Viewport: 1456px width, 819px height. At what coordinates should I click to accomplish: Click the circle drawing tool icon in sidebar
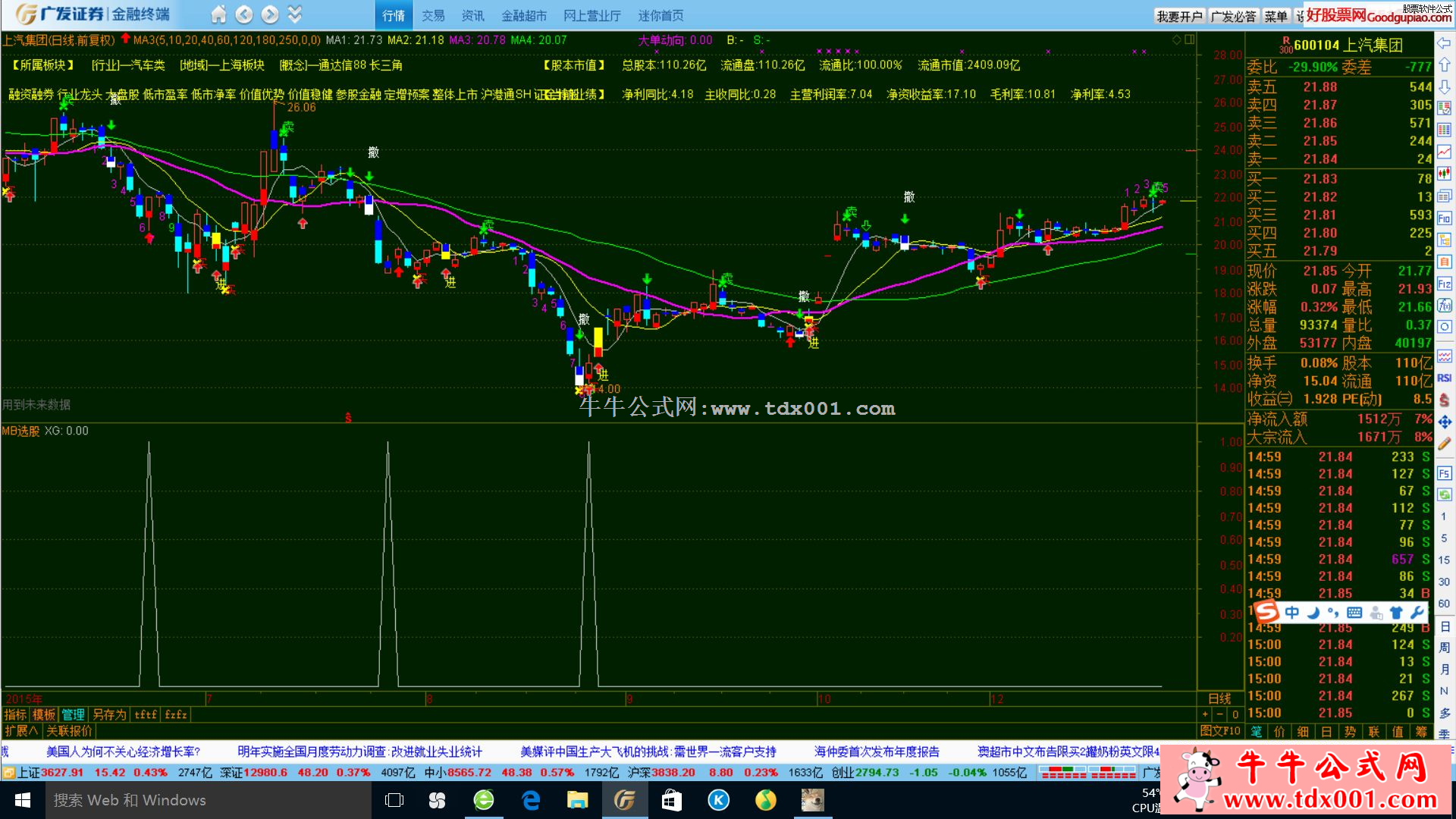click(x=1444, y=327)
